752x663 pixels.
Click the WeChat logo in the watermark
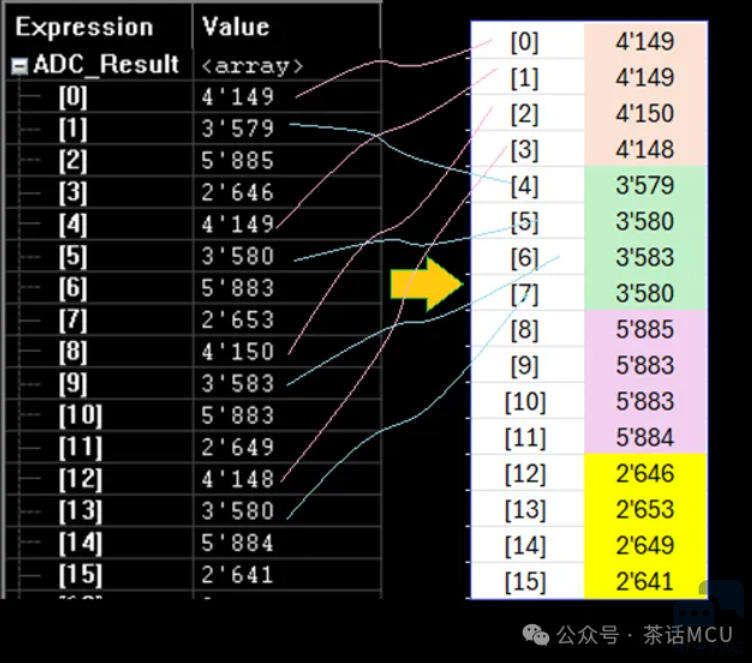(538, 635)
